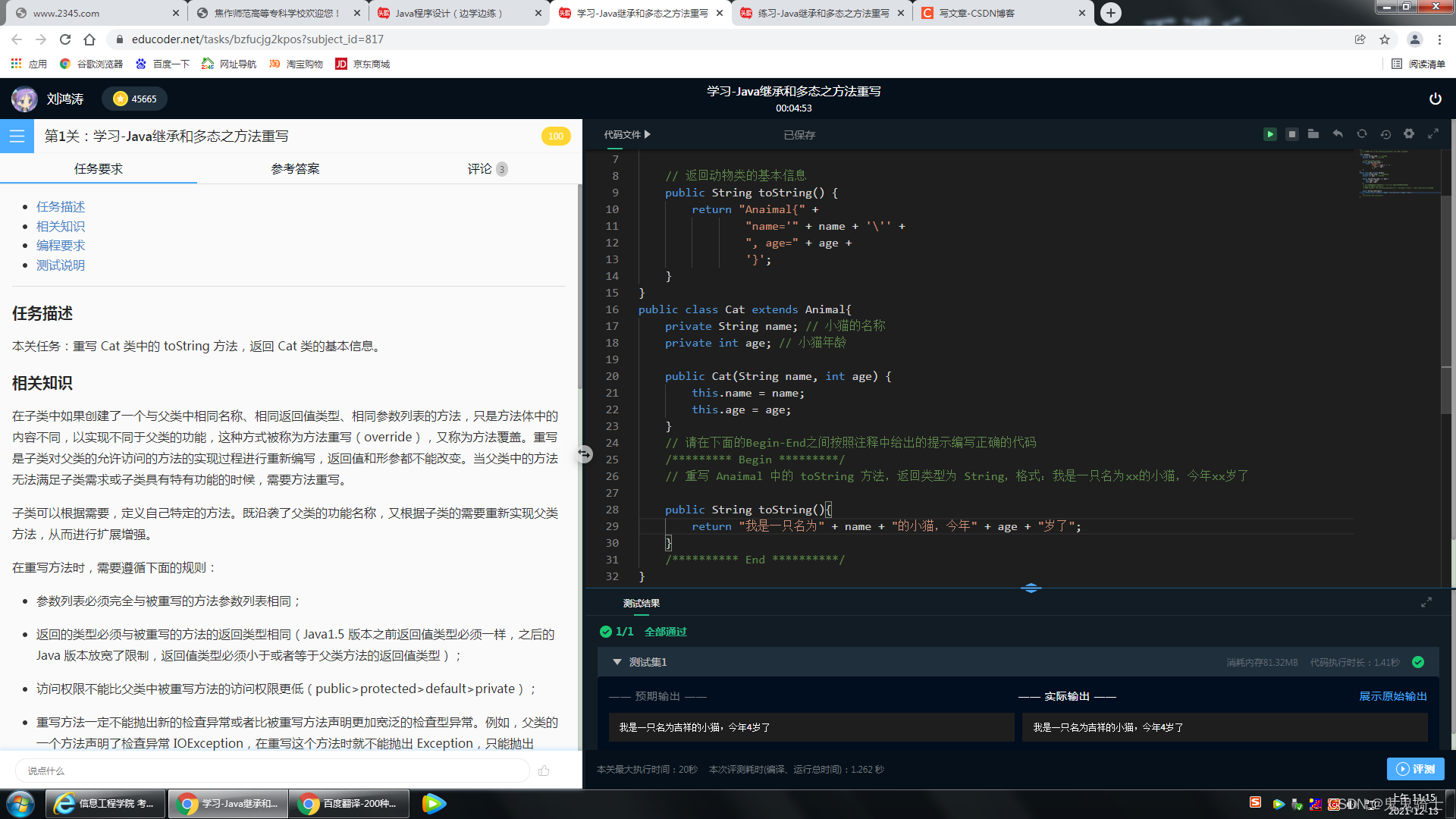This screenshot has width=1456, height=819.
Task: Click the thumbs-up like icon
Action: (x=544, y=770)
